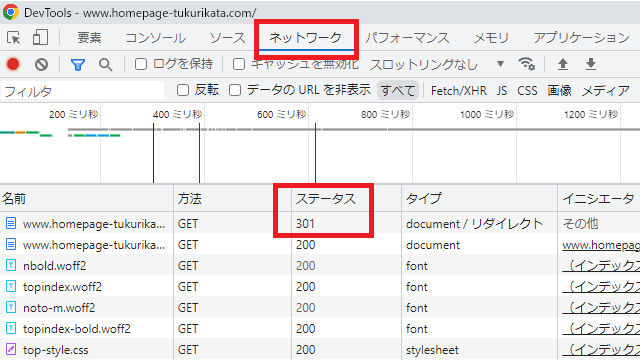The image size is (640, 360).
Task: Enable the キャッシュを無効化 checkbox
Action: [x=239, y=64]
